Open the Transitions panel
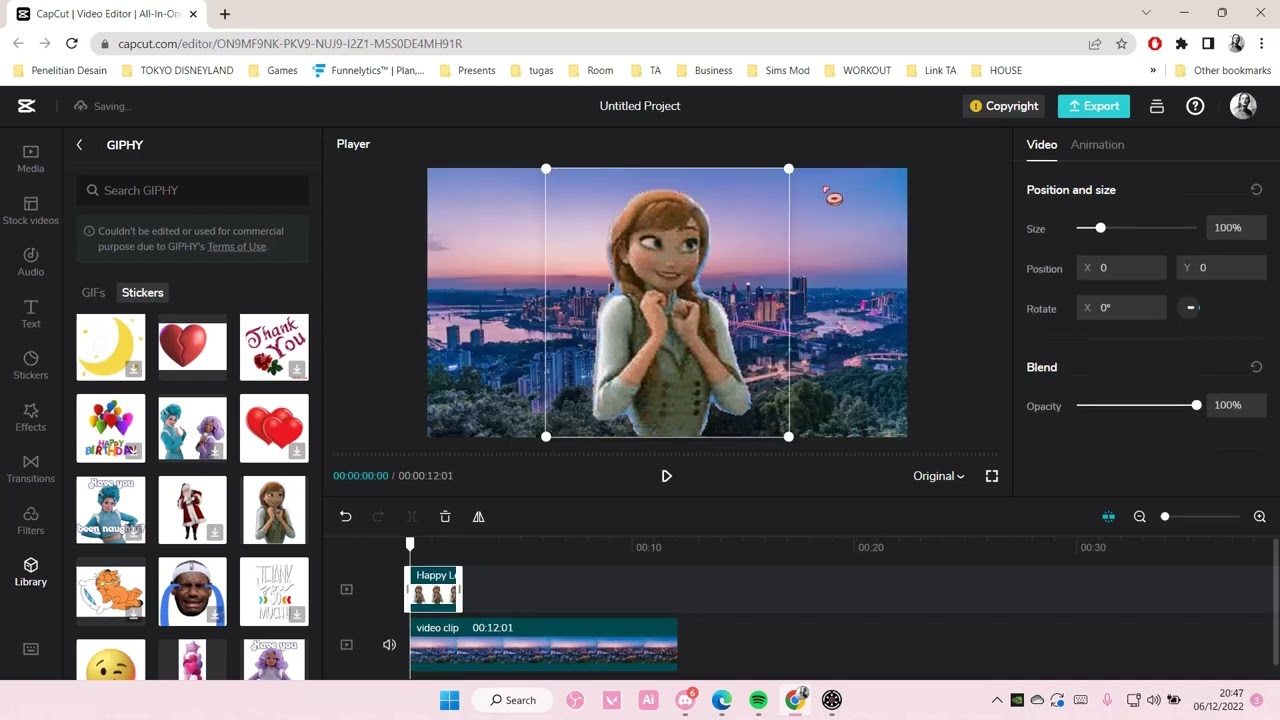 (31, 469)
